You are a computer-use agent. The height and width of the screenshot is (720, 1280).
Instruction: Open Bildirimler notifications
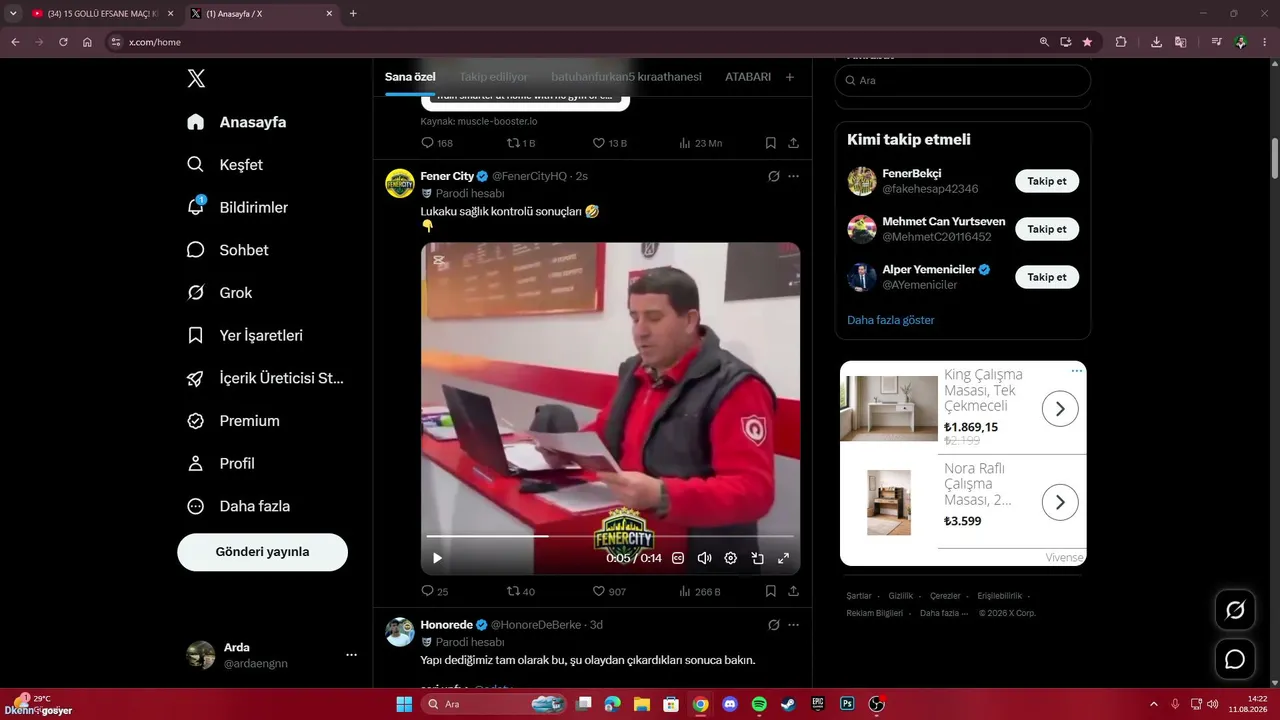coord(238,208)
